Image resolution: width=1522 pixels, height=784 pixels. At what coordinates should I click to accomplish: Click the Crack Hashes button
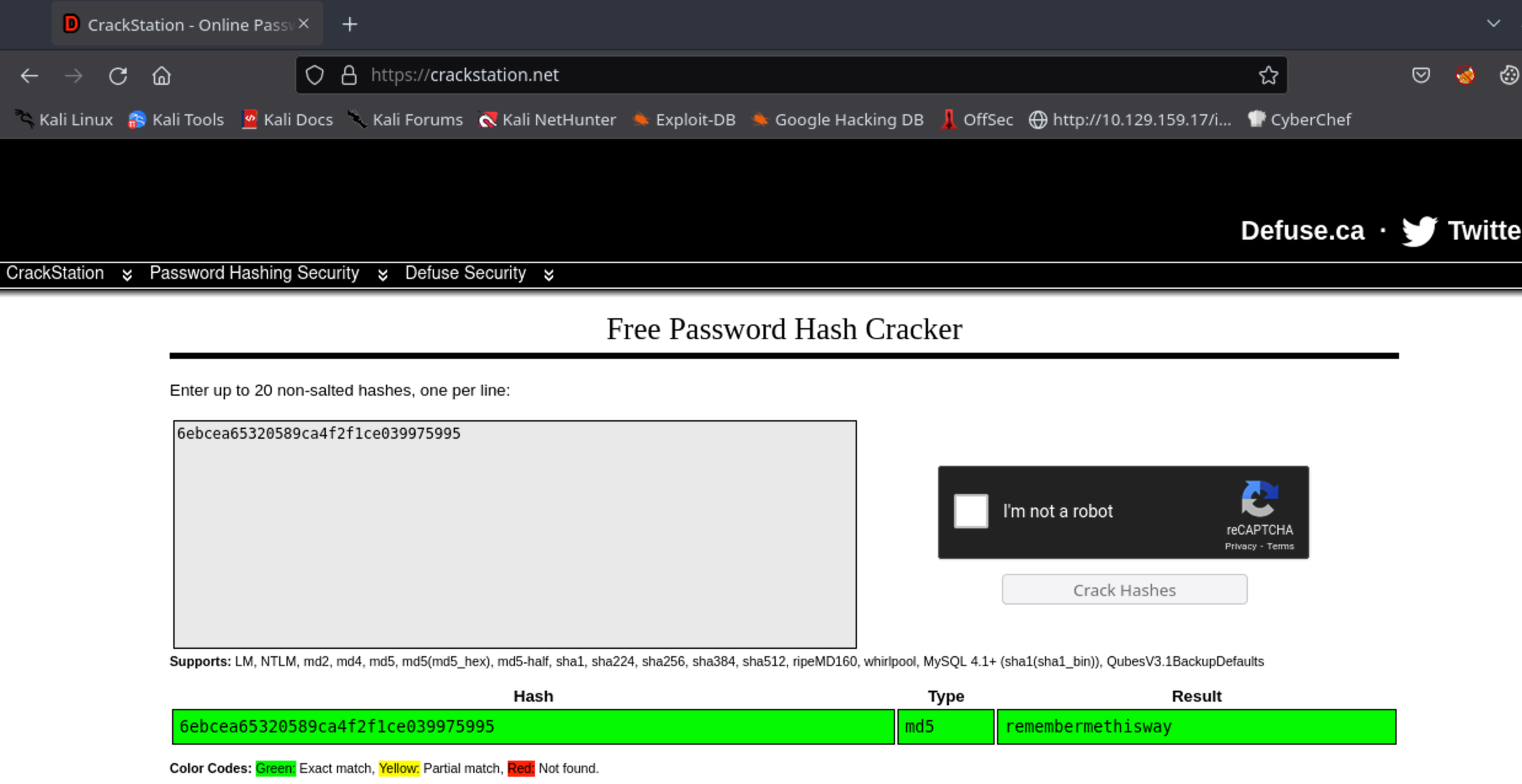1124,590
